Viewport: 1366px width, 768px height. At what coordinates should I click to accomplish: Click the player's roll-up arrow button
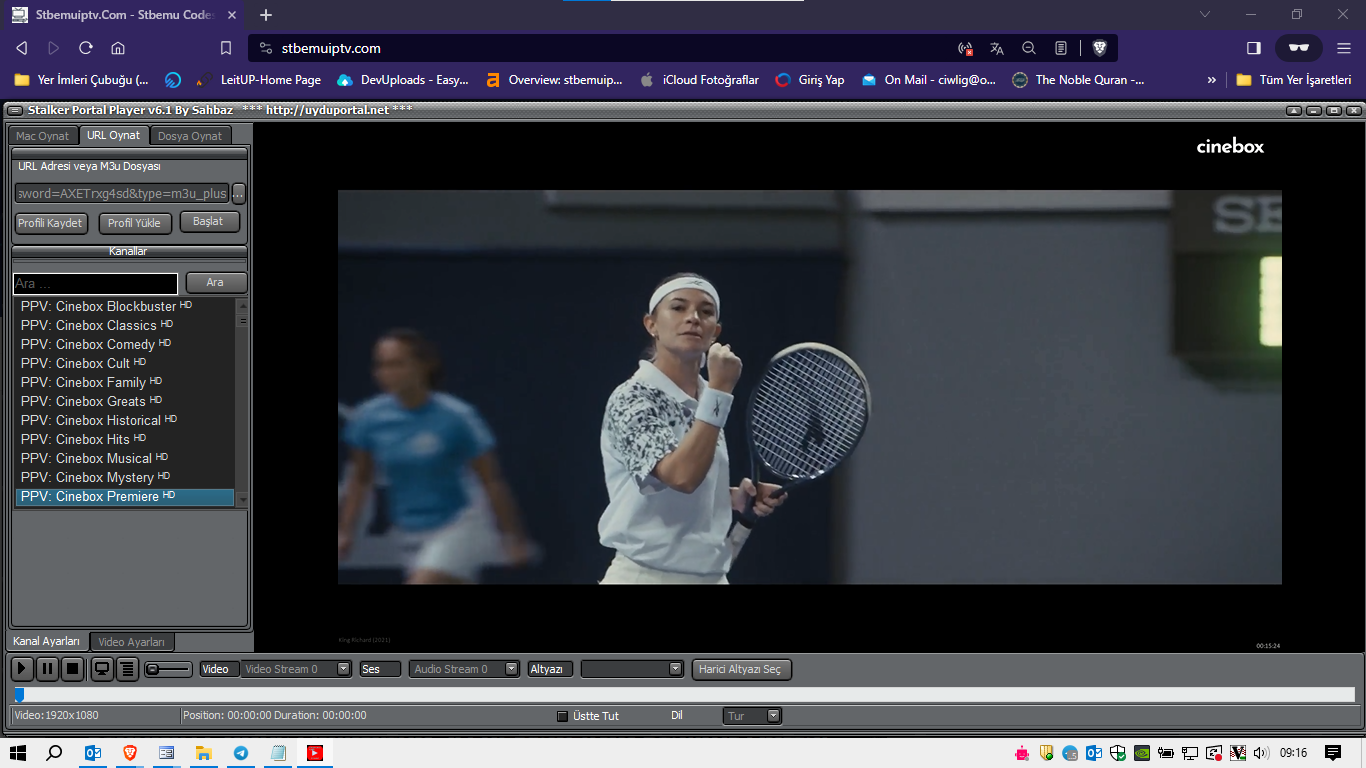click(x=1294, y=110)
